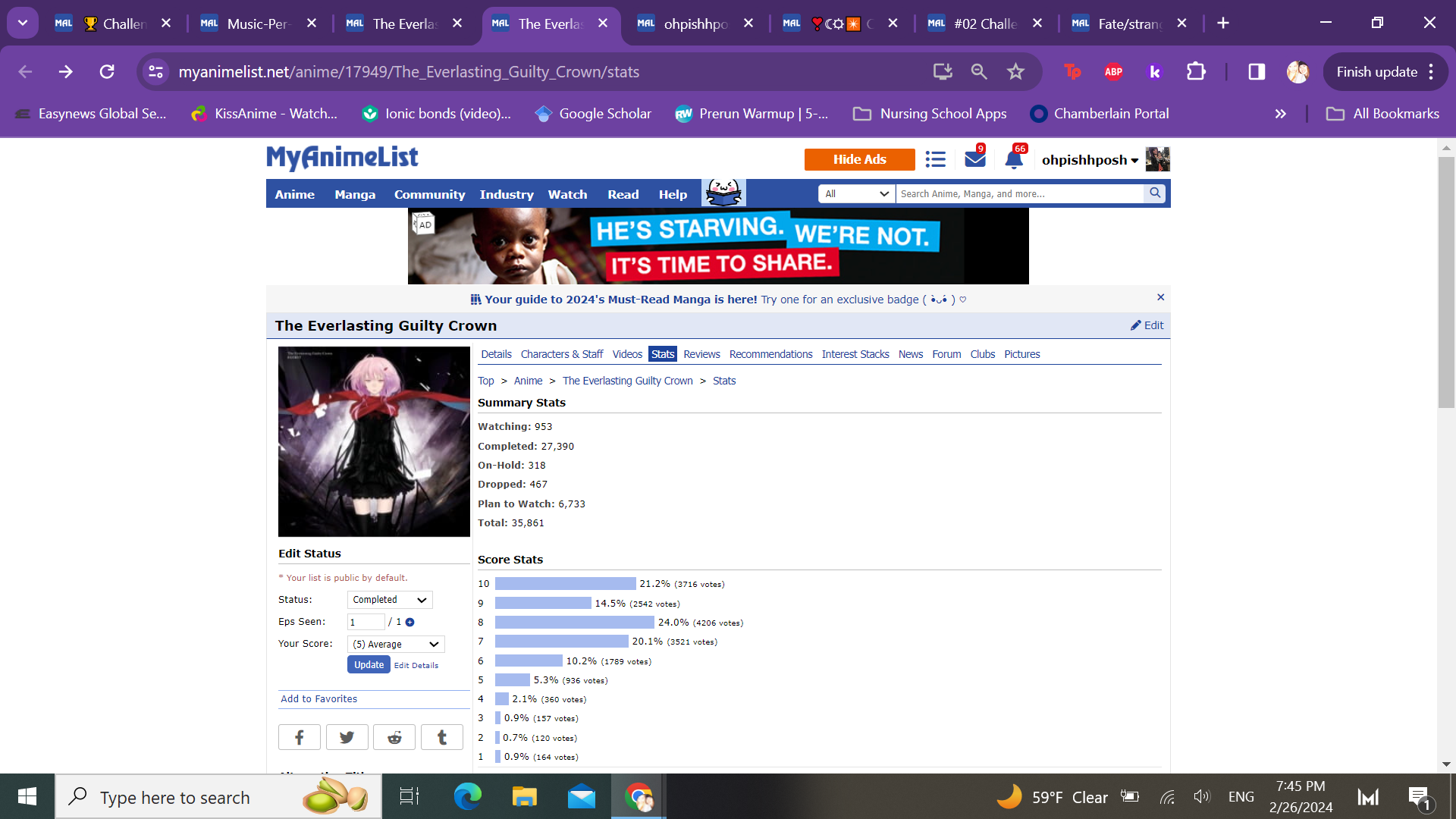Click the score 10 bar in chart
The image size is (1456, 819).
(565, 584)
